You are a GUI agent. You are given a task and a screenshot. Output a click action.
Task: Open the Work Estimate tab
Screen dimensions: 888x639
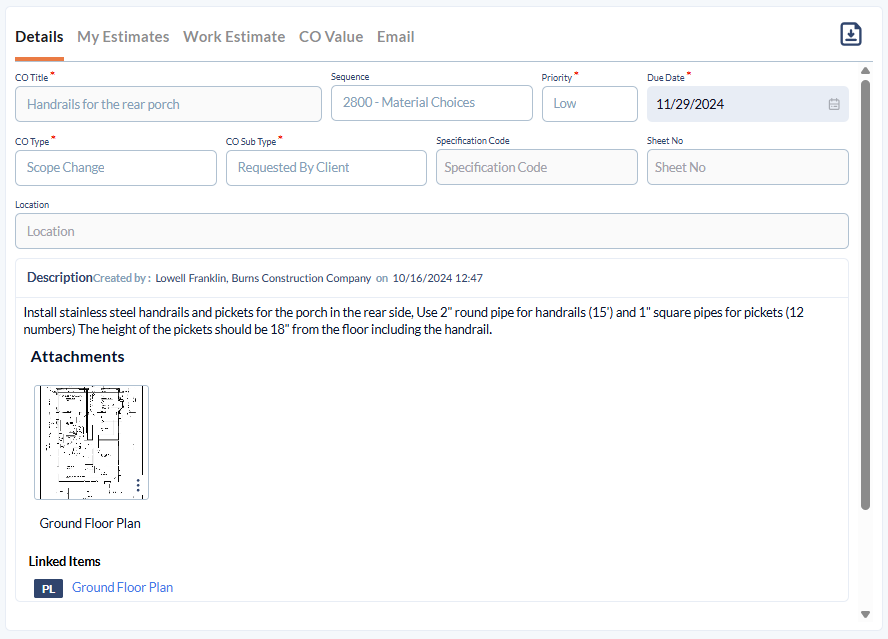(x=234, y=37)
